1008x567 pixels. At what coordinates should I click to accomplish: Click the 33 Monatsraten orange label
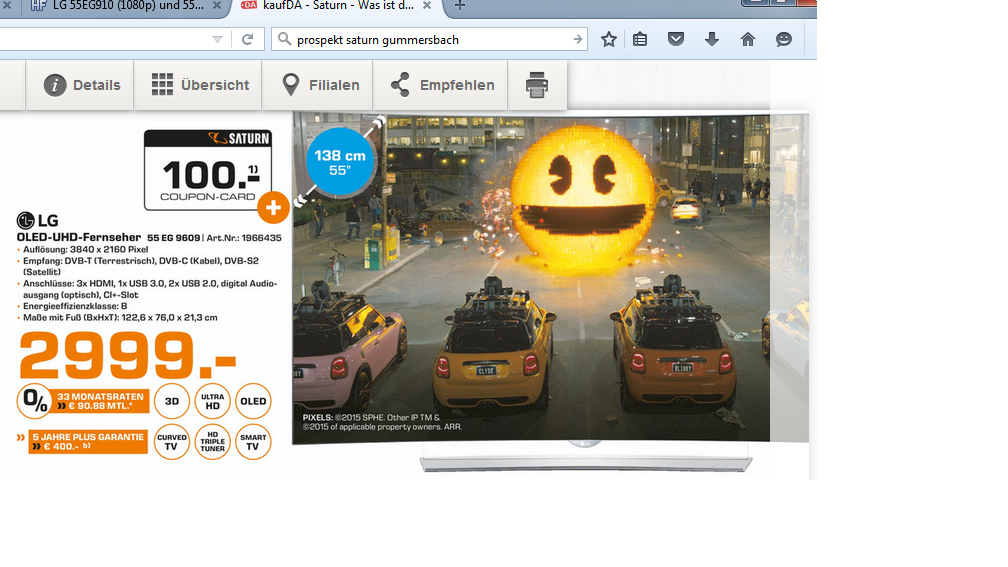click(x=101, y=401)
